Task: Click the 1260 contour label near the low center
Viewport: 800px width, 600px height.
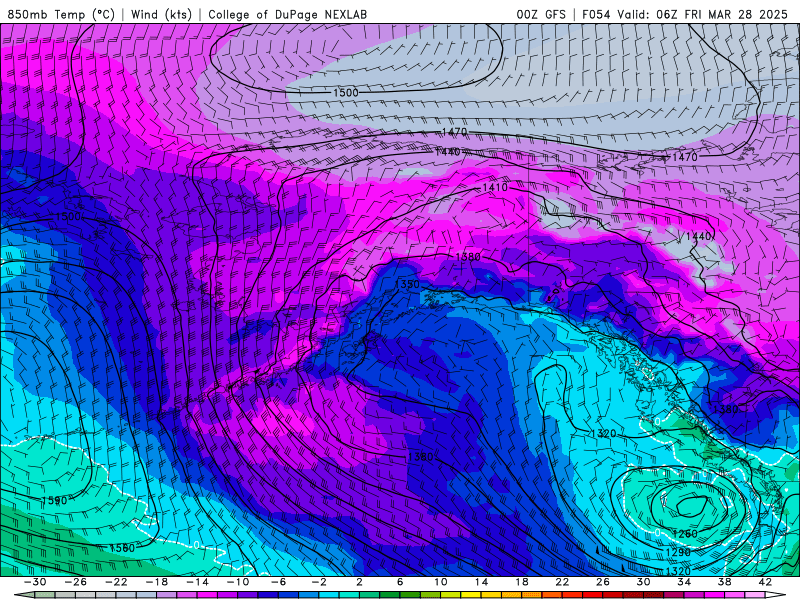Action: tap(685, 534)
